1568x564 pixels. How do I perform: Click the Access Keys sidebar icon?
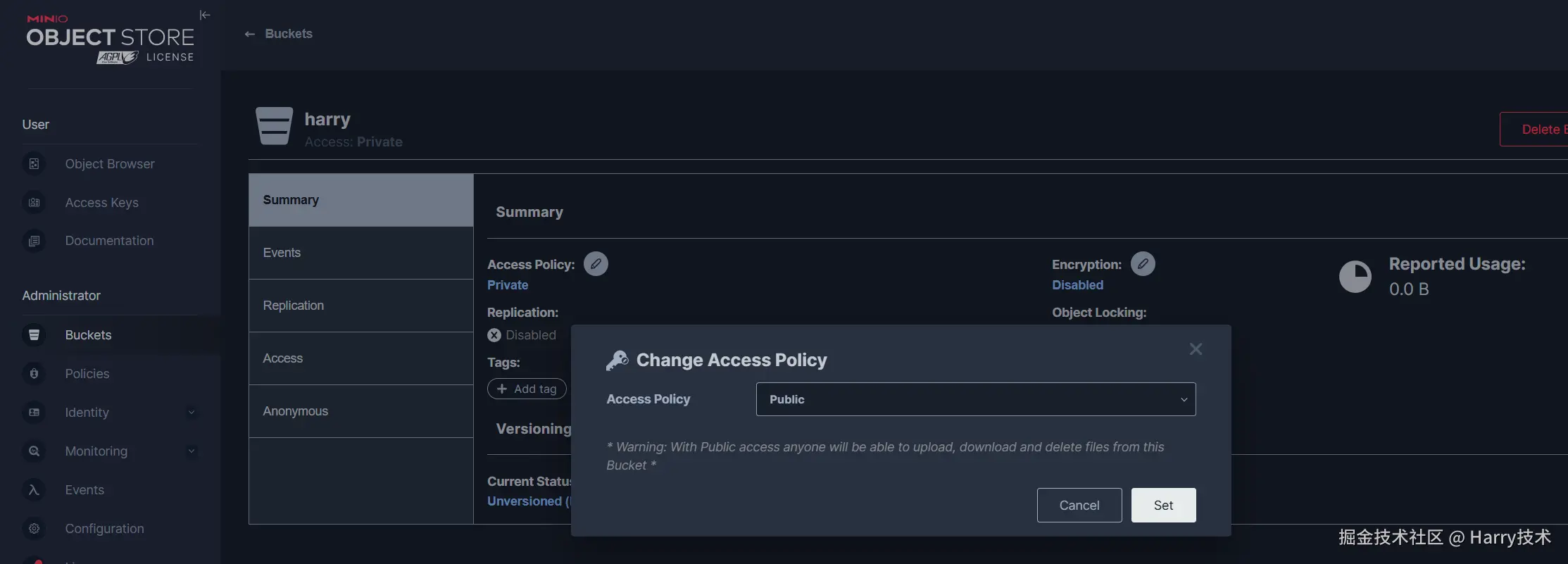(34, 203)
